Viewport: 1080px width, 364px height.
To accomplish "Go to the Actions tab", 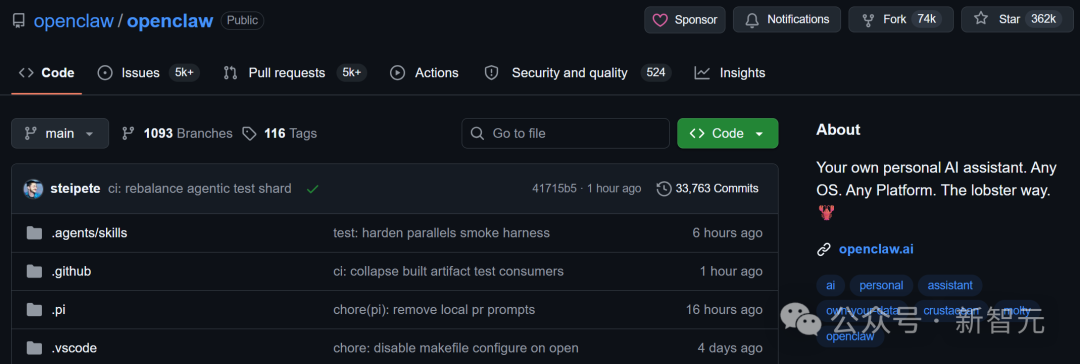I will click(424, 72).
